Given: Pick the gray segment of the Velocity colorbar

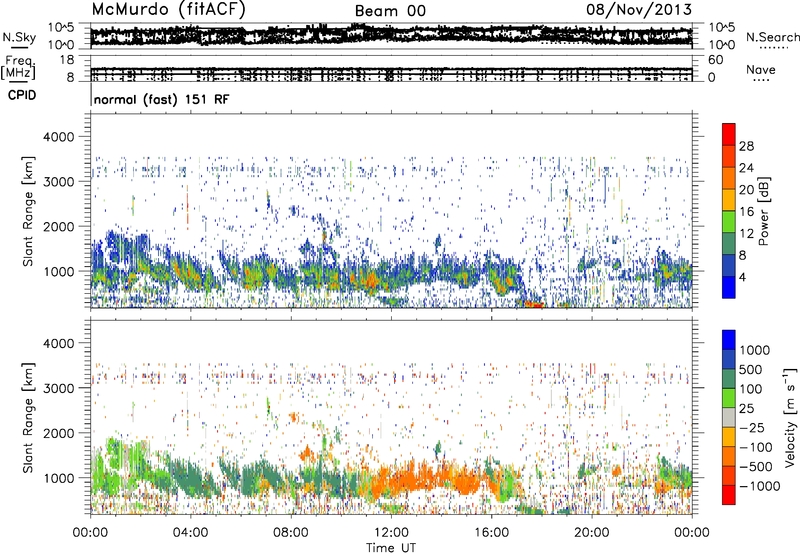Looking at the screenshot, I should click(x=729, y=418).
